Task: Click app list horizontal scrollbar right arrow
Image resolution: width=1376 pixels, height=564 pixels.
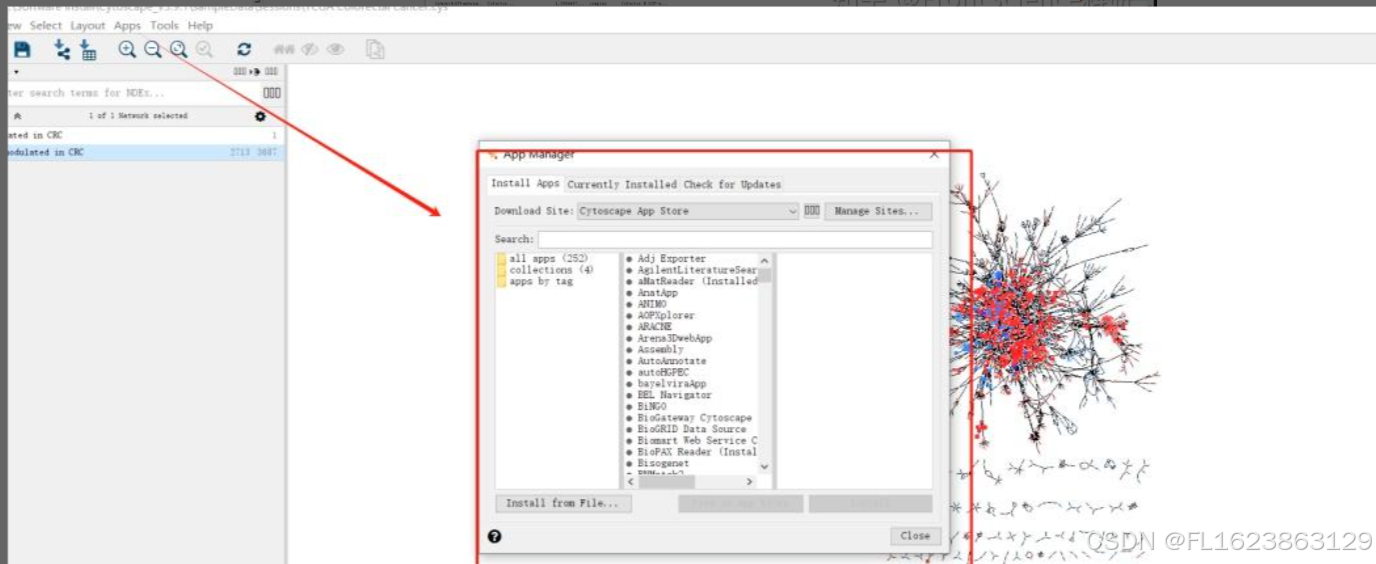Action: (x=752, y=482)
